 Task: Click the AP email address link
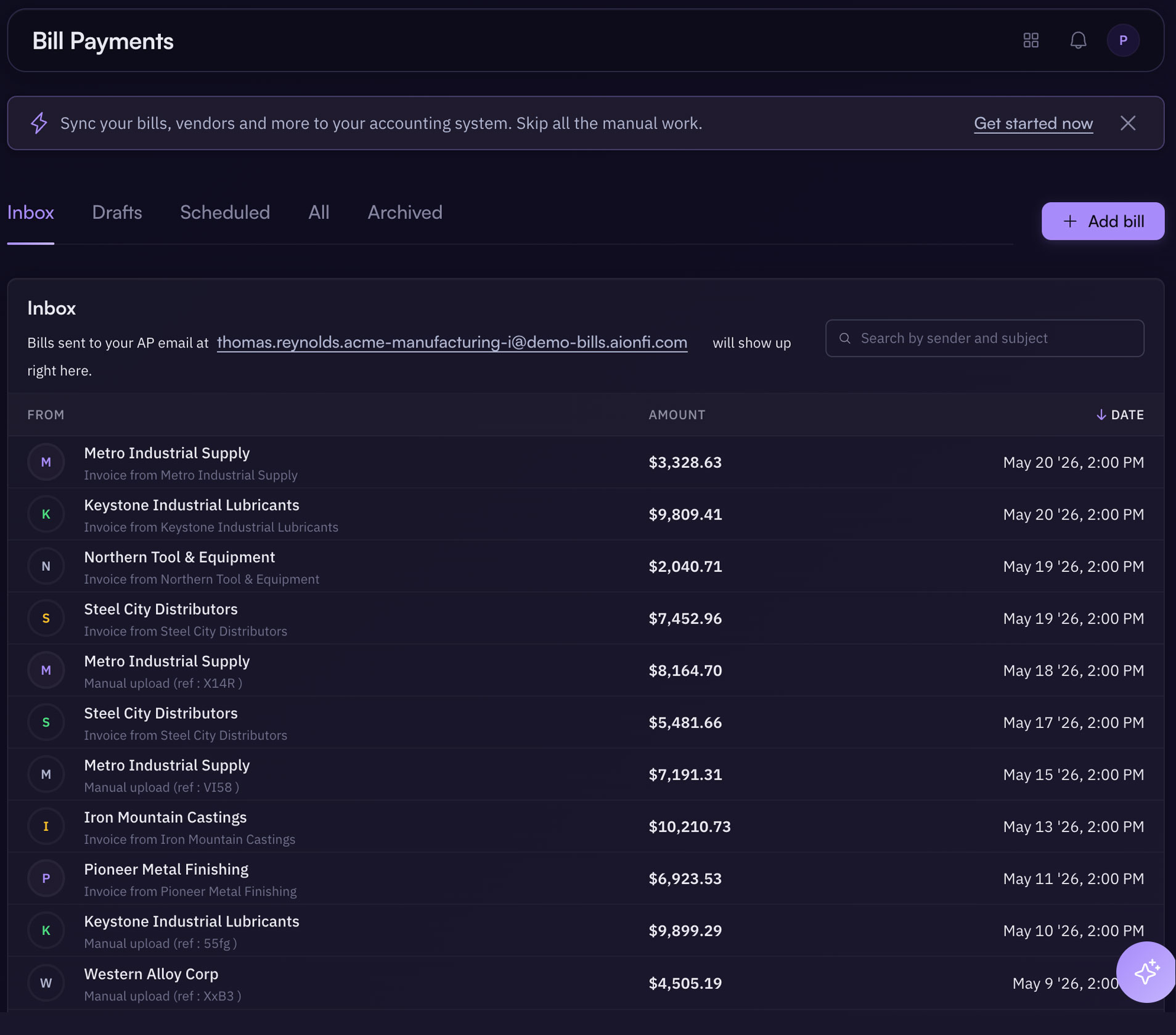[x=452, y=342]
